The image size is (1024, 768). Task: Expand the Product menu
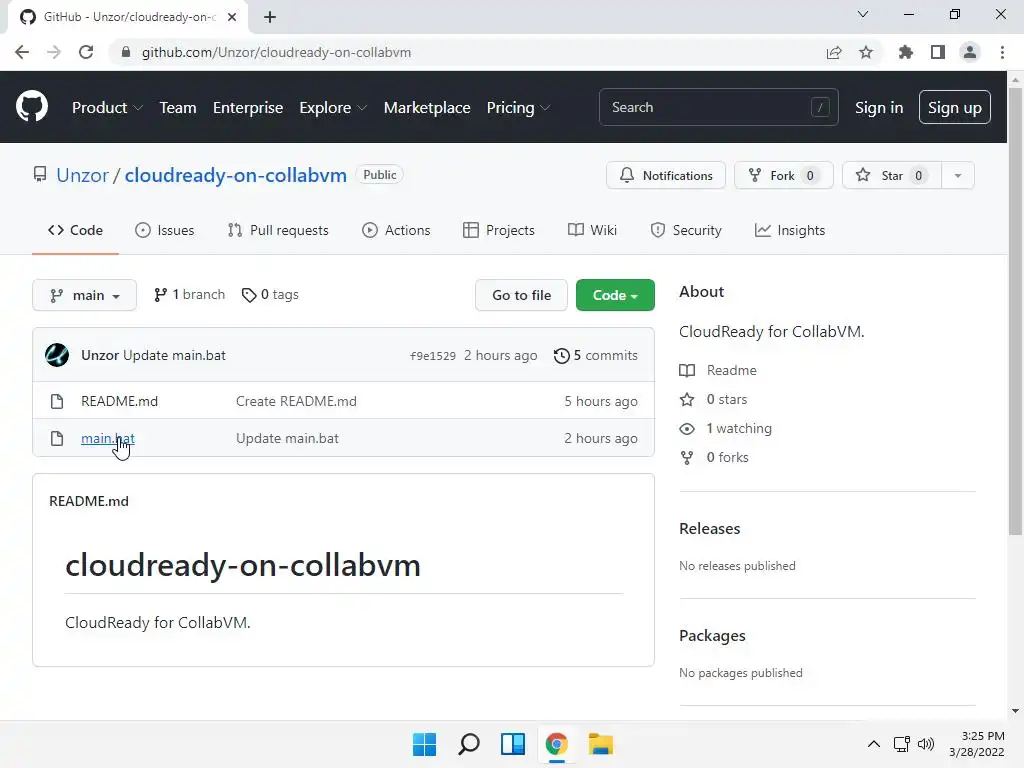[107, 108]
